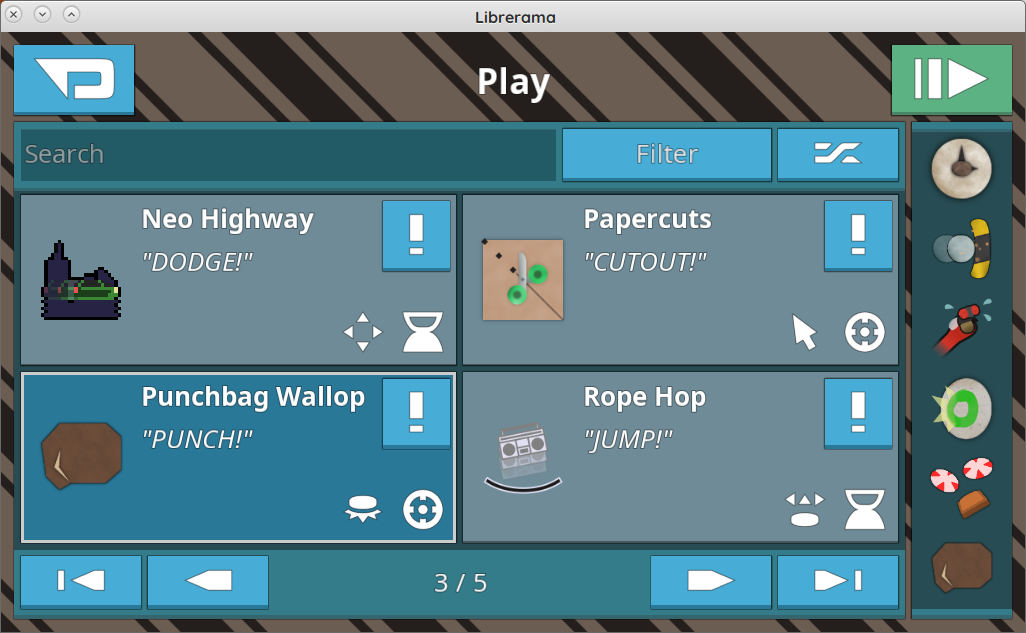Go to the previous page

pyautogui.click(x=207, y=581)
